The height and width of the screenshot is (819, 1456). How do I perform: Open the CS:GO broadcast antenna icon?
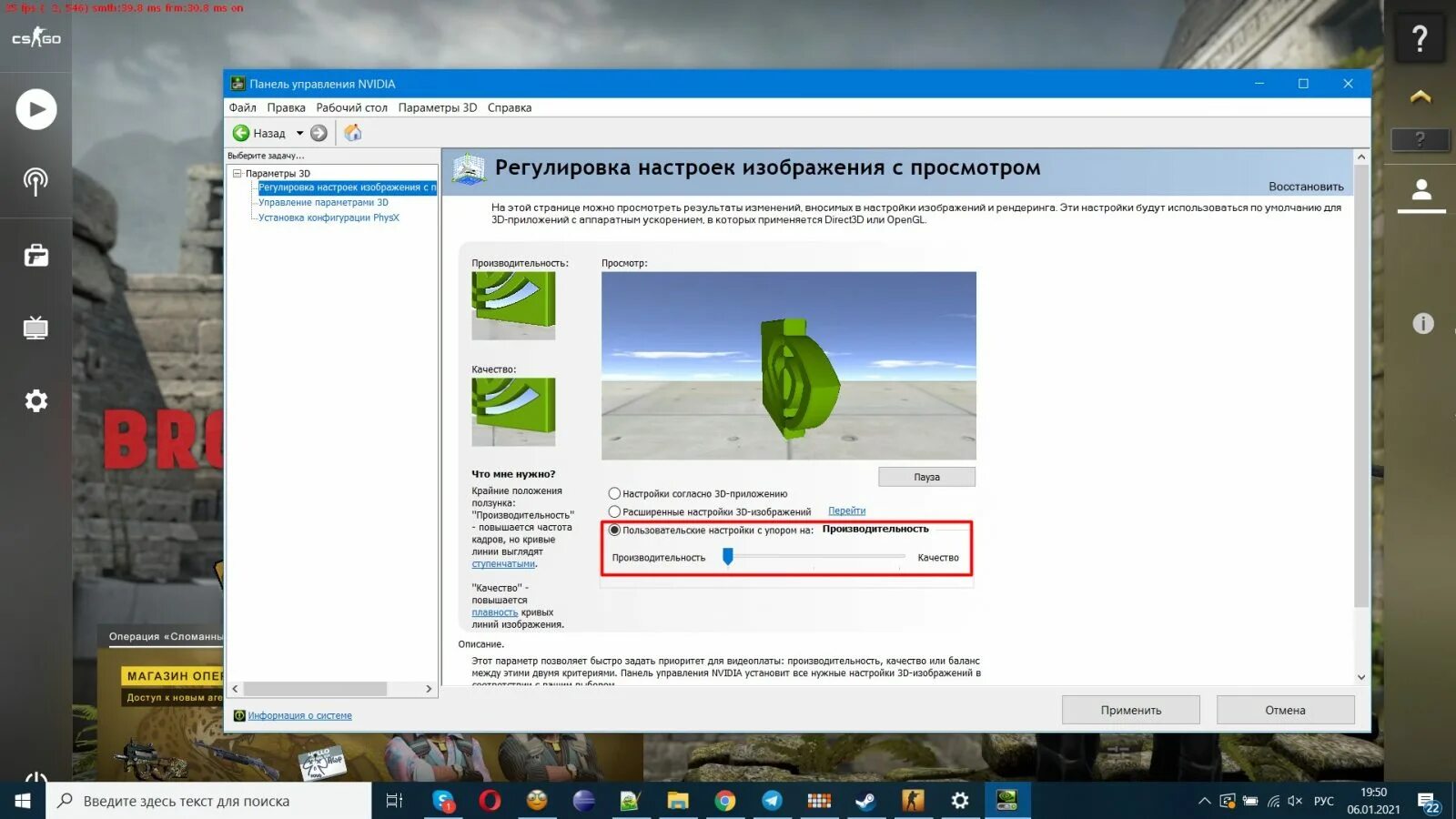[x=35, y=182]
